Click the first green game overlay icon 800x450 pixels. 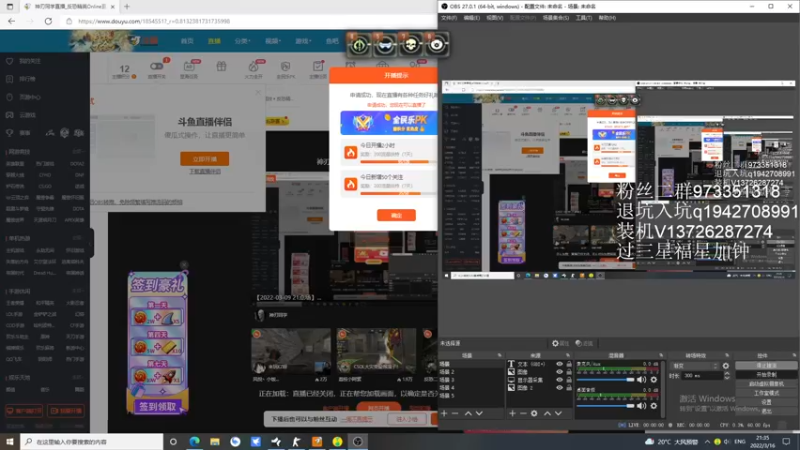coord(359,45)
